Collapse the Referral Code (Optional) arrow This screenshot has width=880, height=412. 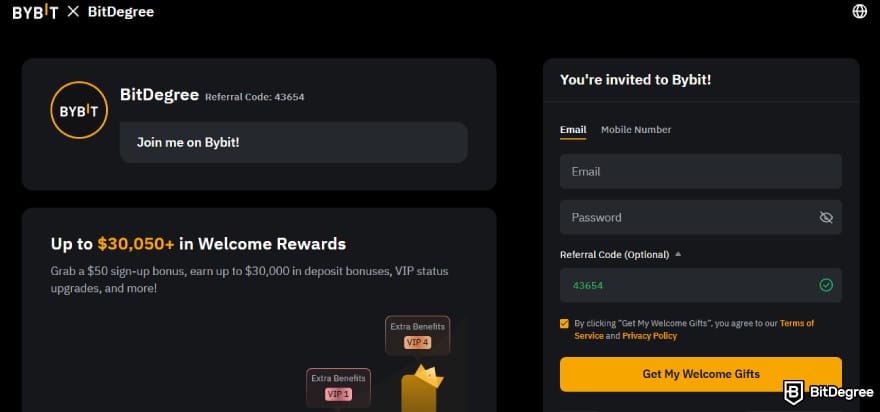677,254
